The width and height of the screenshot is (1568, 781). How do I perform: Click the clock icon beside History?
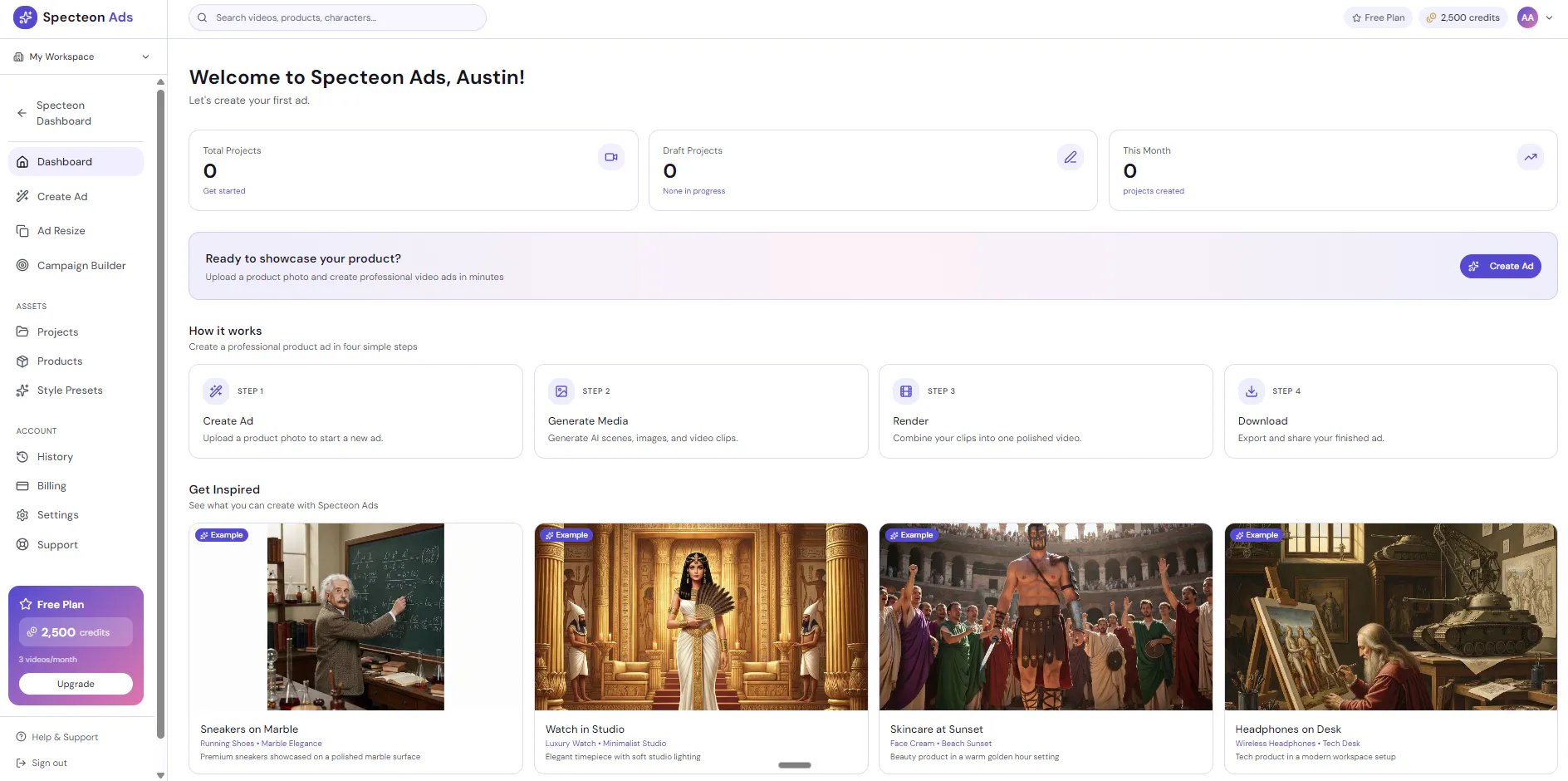point(22,457)
